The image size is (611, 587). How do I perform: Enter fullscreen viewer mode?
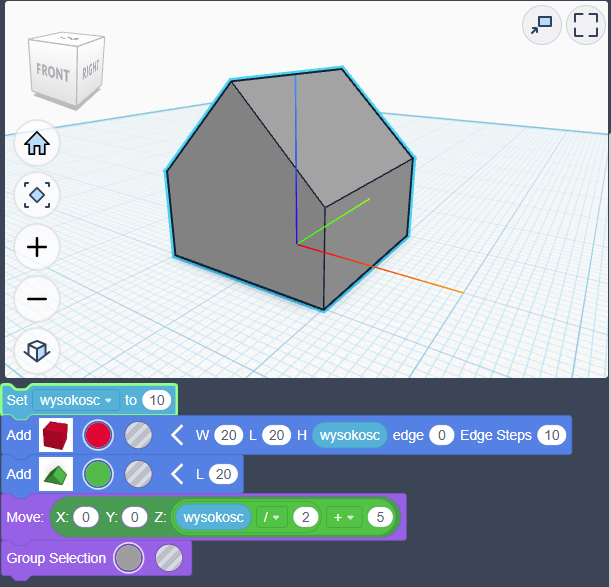586,25
